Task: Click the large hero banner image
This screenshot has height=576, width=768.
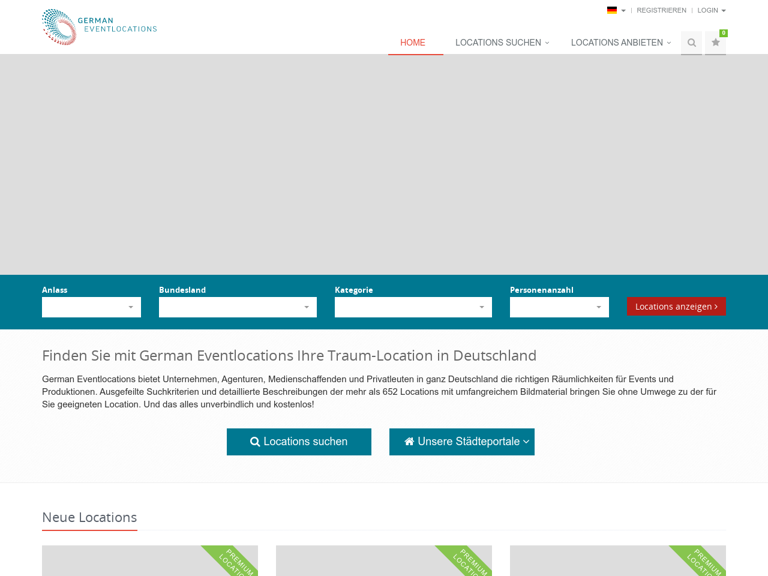Action: click(x=384, y=165)
